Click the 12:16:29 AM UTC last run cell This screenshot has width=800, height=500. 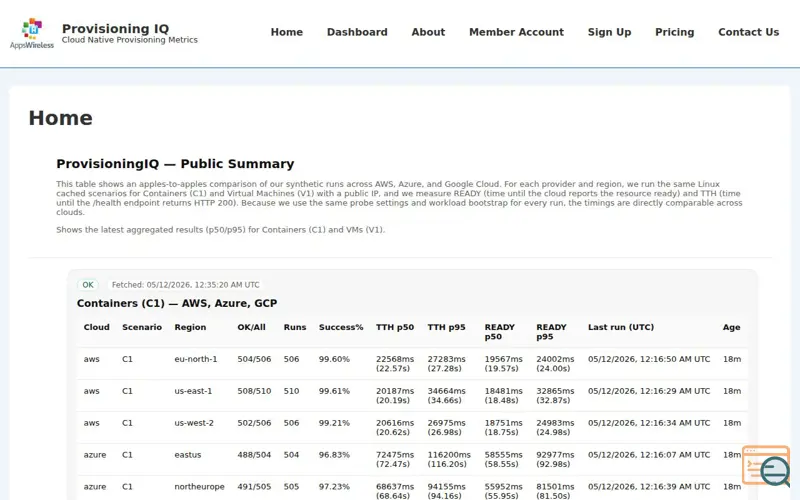[649, 391]
